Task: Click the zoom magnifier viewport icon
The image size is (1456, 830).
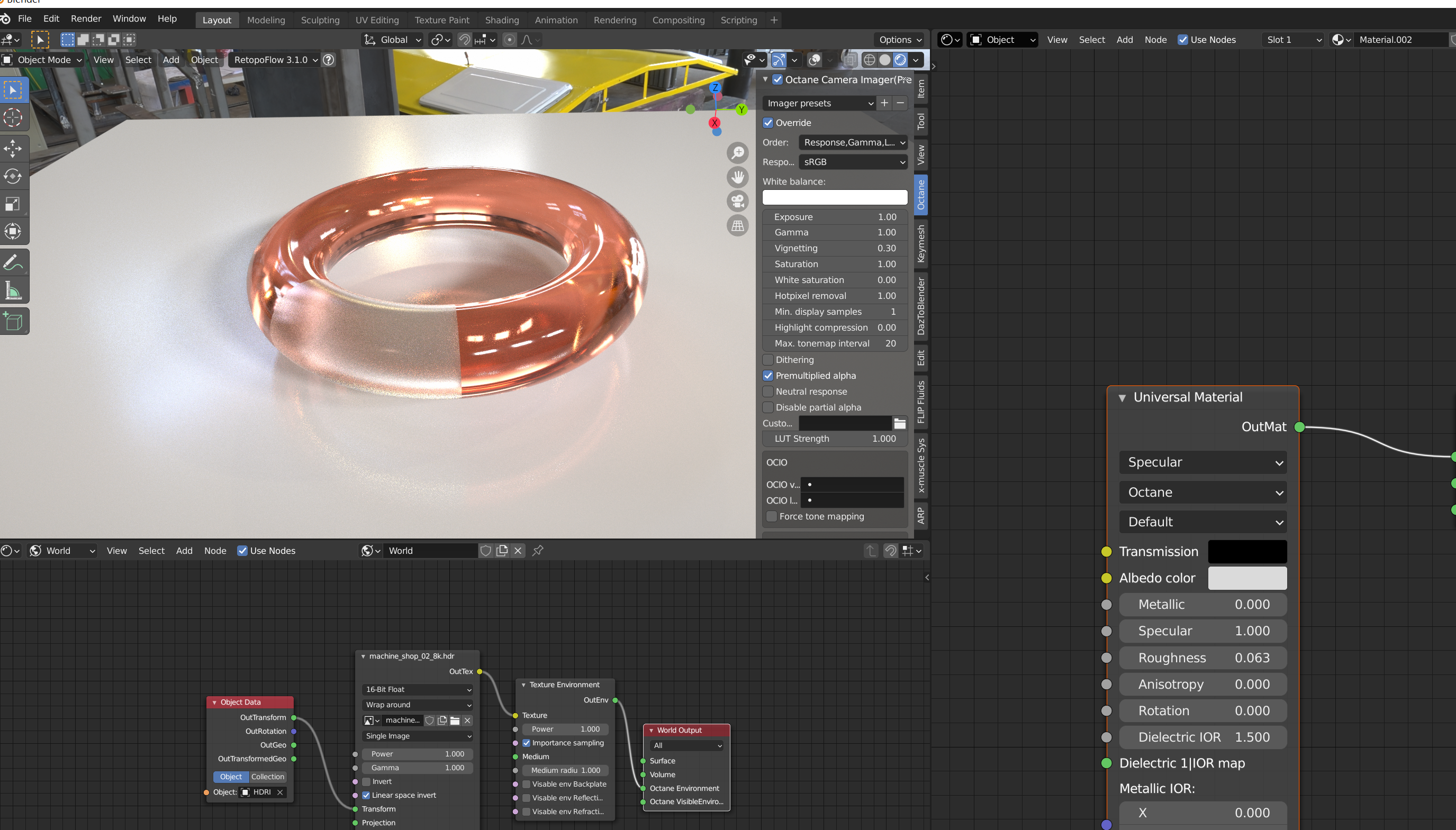Action: point(737,152)
